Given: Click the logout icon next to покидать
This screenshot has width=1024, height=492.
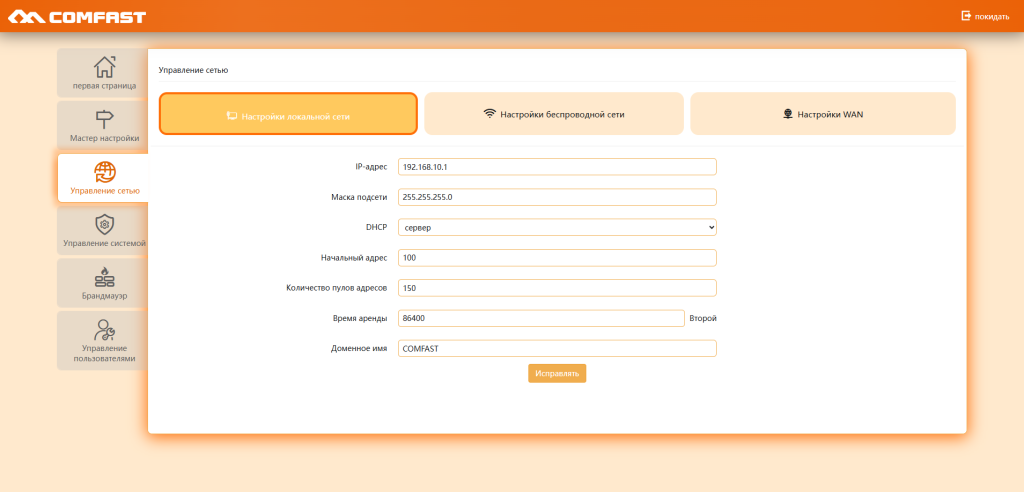Looking at the screenshot, I should tap(966, 16).
